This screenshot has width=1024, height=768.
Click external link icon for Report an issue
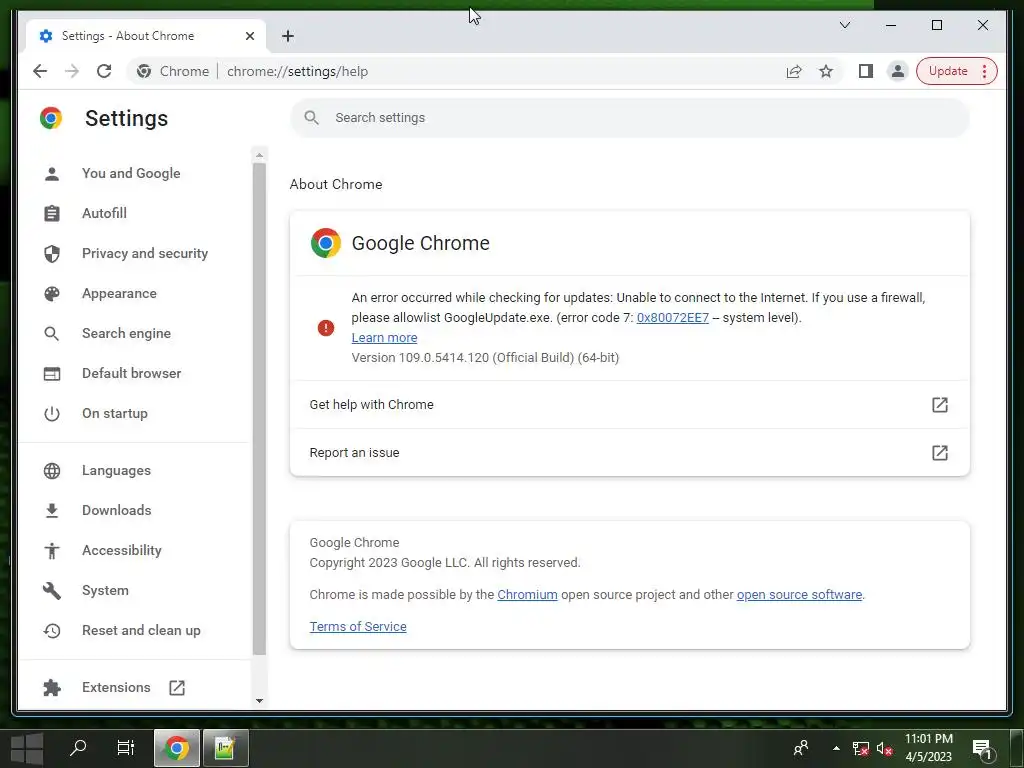[x=939, y=453]
